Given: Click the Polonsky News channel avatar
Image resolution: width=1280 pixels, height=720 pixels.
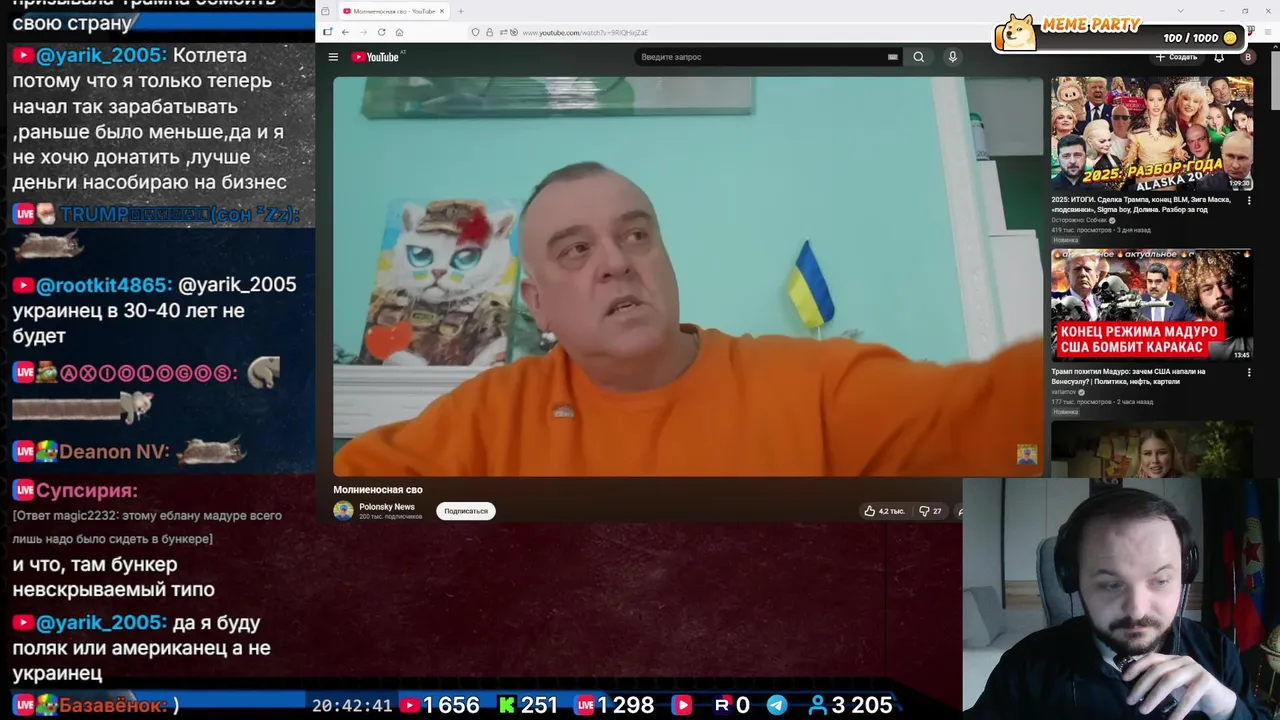Looking at the screenshot, I should point(343,511).
